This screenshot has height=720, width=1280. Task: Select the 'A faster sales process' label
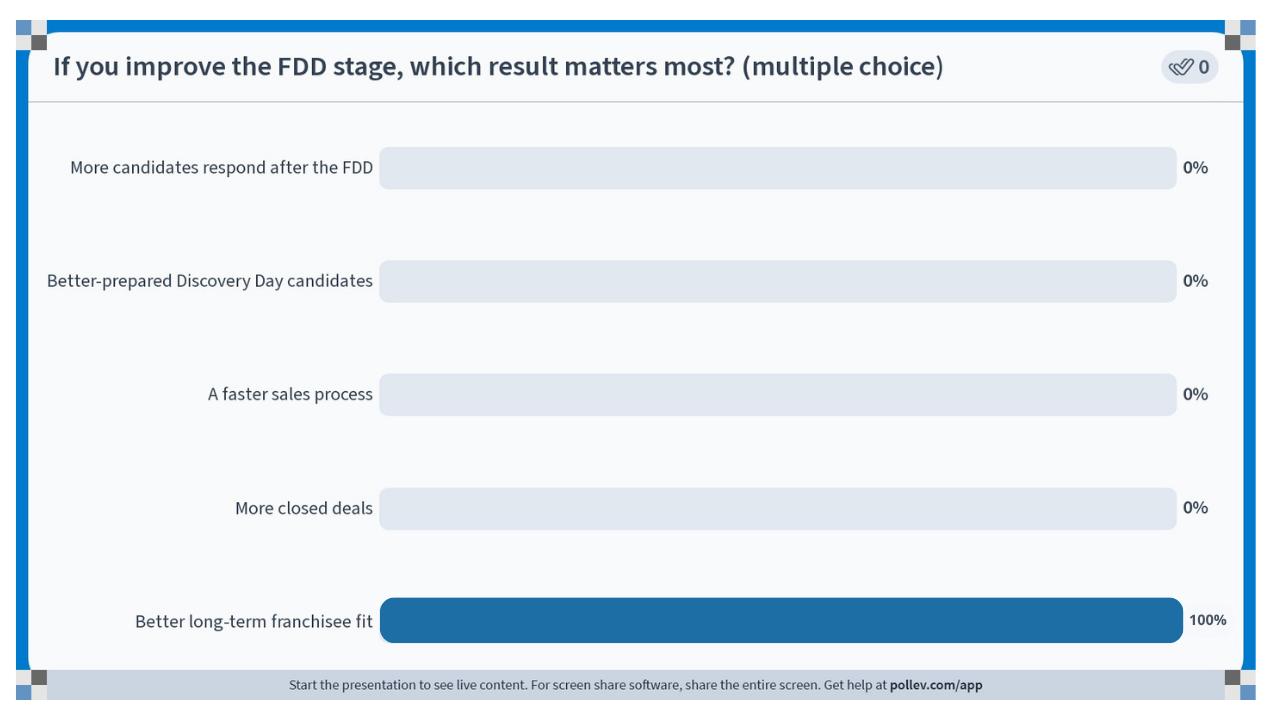coord(290,394)
